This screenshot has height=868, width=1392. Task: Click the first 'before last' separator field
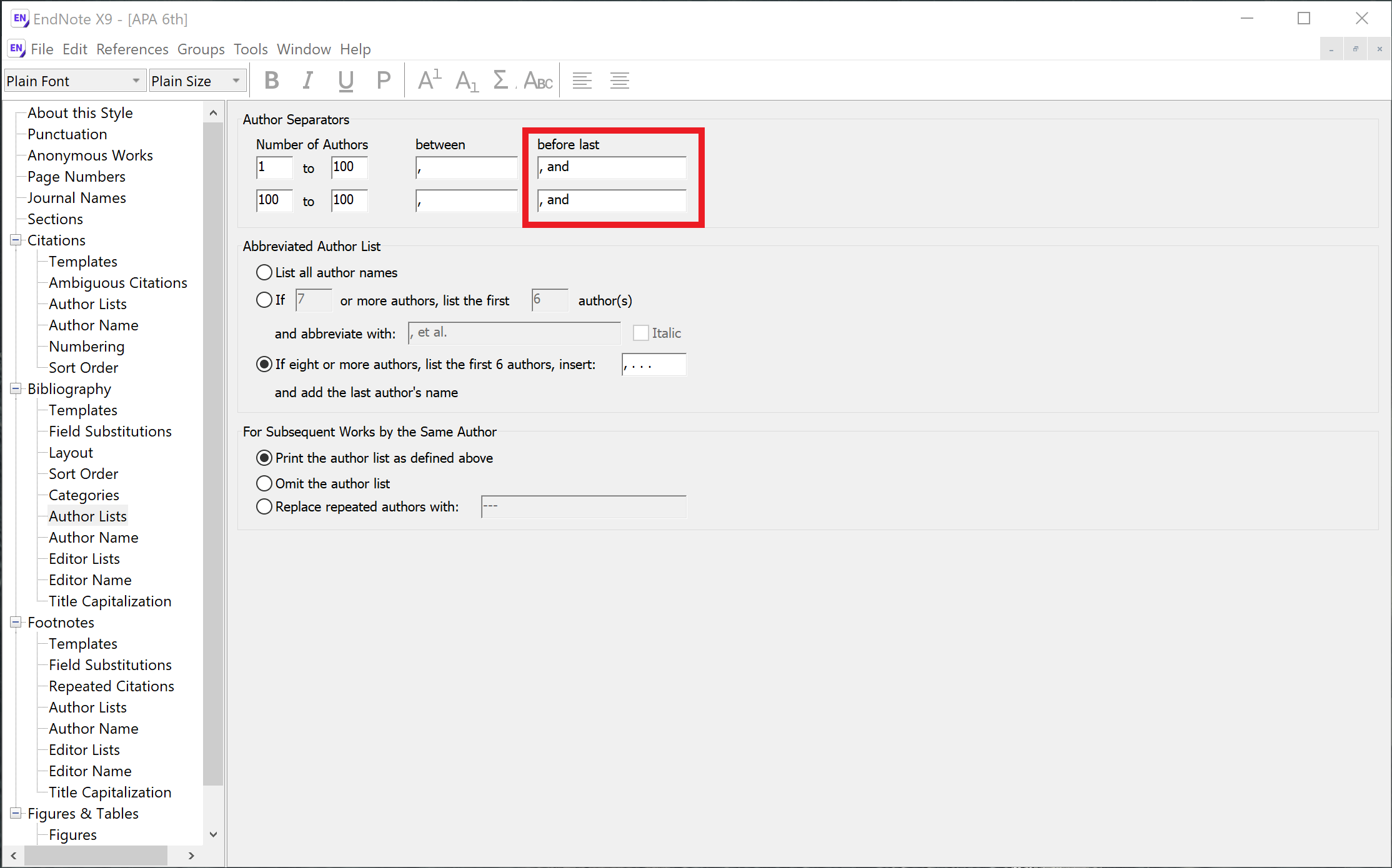click(x=612, y=167)
